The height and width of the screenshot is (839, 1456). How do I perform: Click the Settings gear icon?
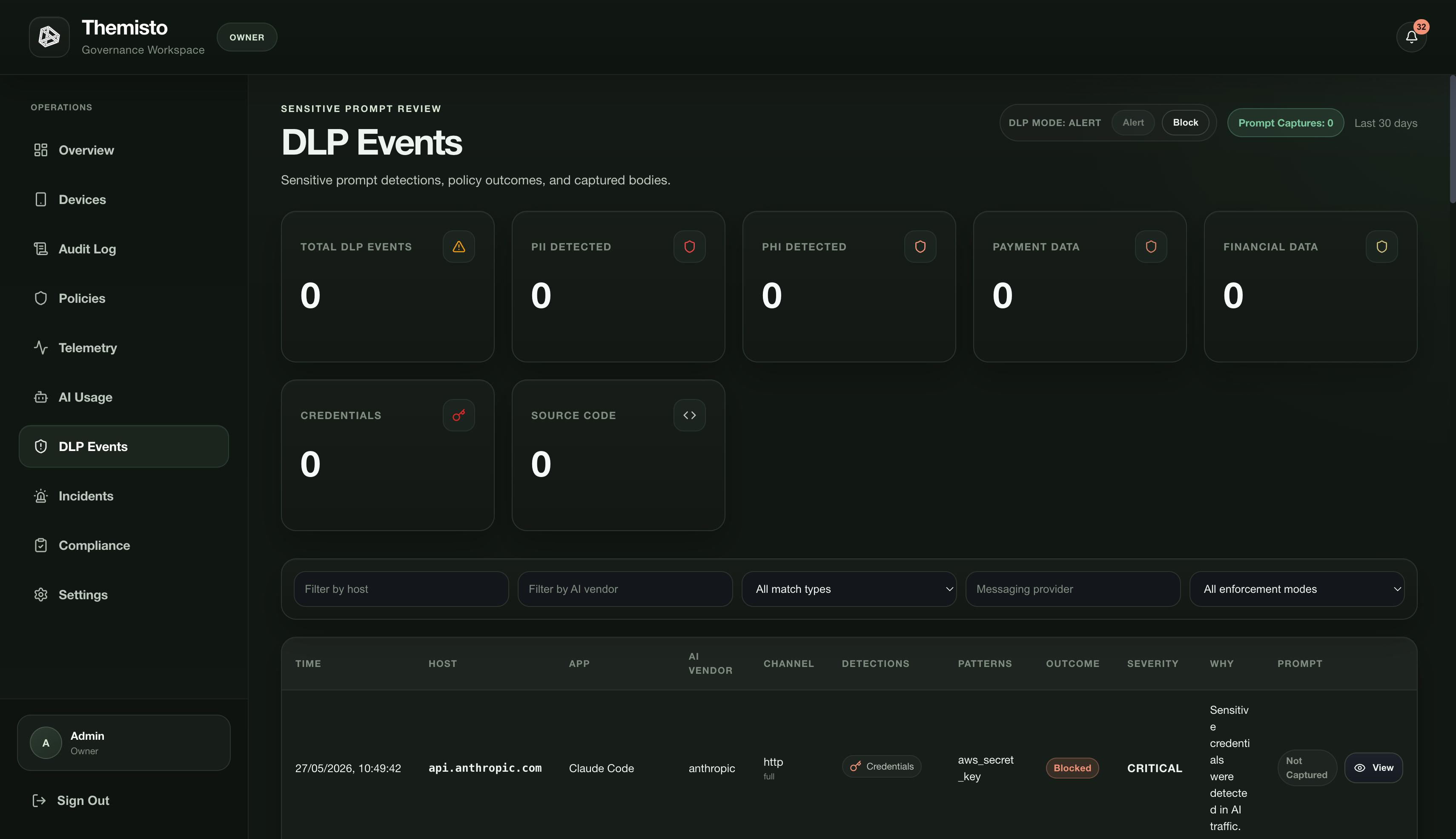(40, 595)
